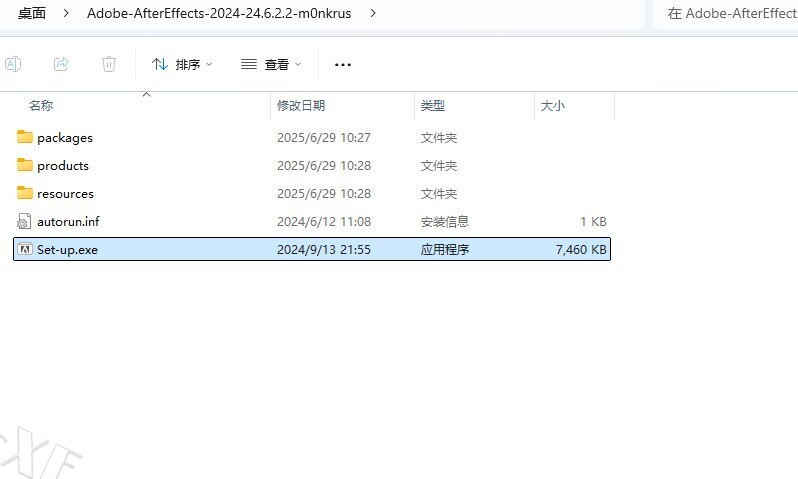Click the 文件夹 type of products row

point(438,165)
